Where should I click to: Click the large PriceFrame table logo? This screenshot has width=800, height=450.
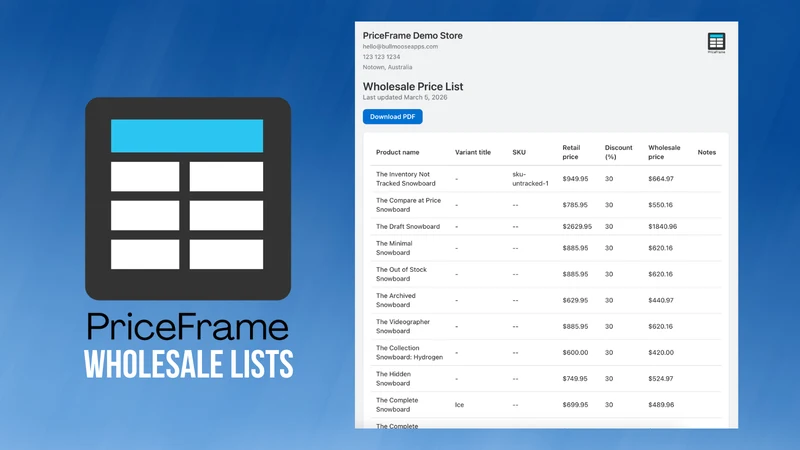[x=188, y=198]
